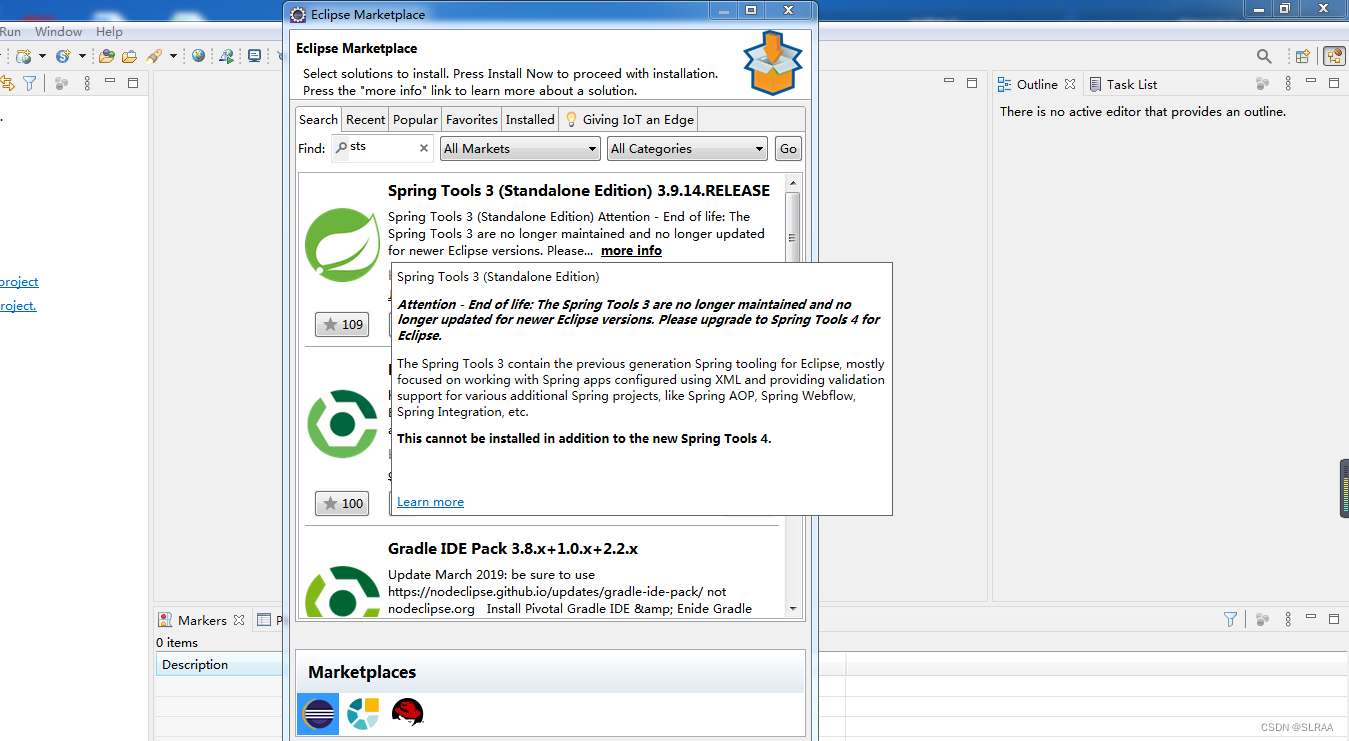This screenshot has width=1349, height=741.
Task: Close the Outline view tab
Action: point(1070,85)
